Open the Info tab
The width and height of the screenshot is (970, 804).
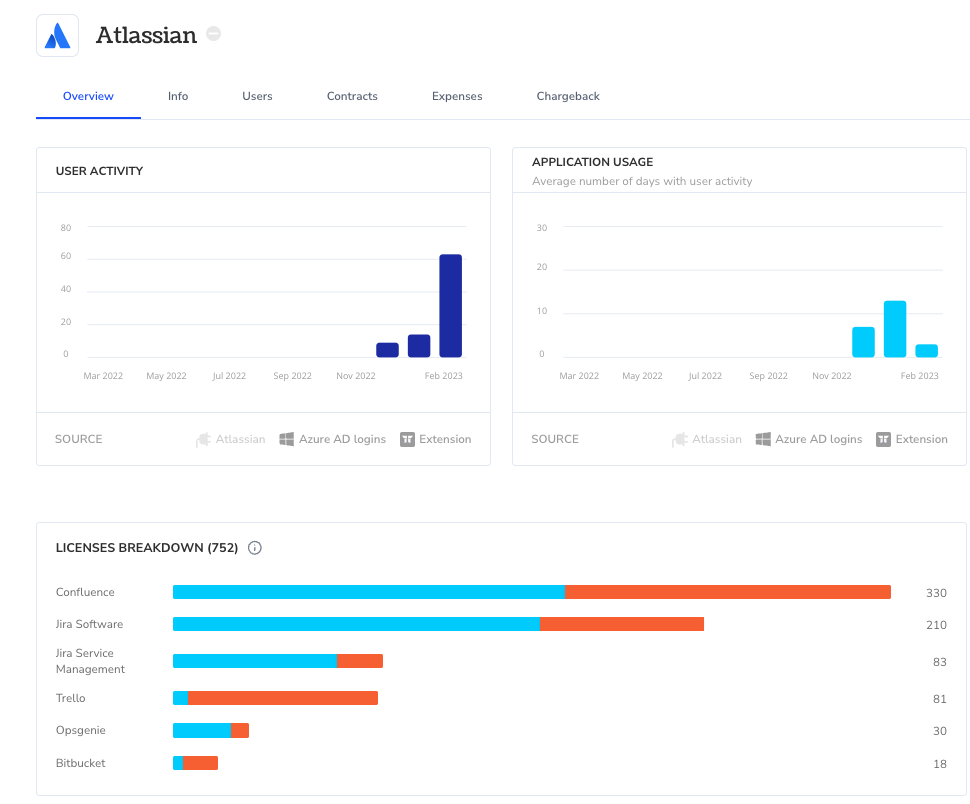178,96
